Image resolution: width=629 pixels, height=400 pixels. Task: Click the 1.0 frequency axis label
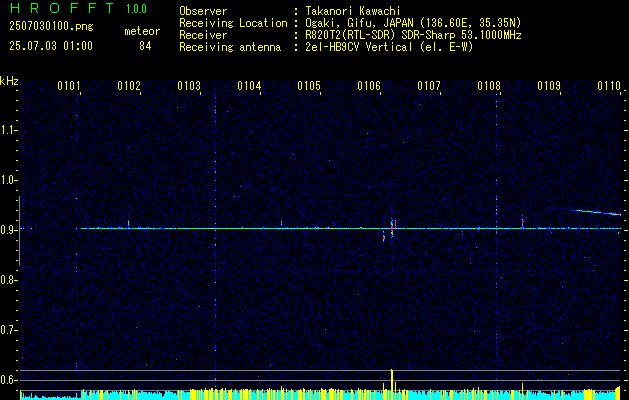(x=9, y=181)
